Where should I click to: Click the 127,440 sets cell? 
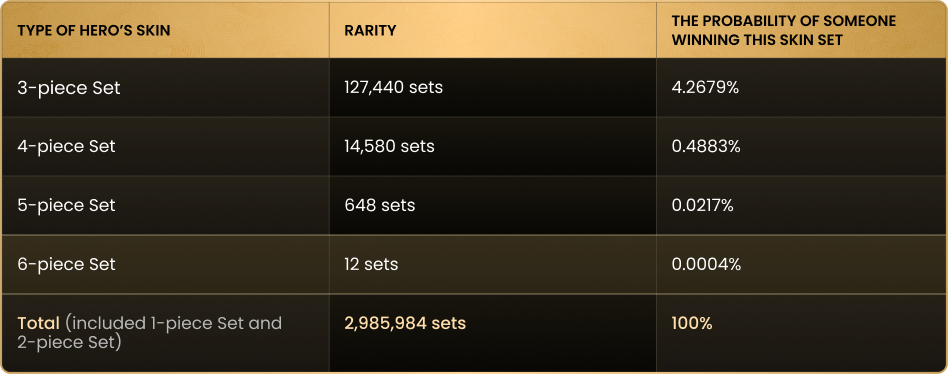coord(394,88)
